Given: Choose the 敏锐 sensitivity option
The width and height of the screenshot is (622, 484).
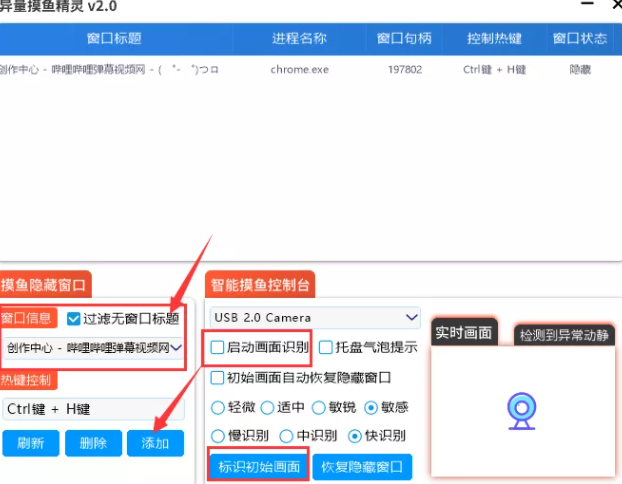Looking at the screenshot, I should 319,408.
